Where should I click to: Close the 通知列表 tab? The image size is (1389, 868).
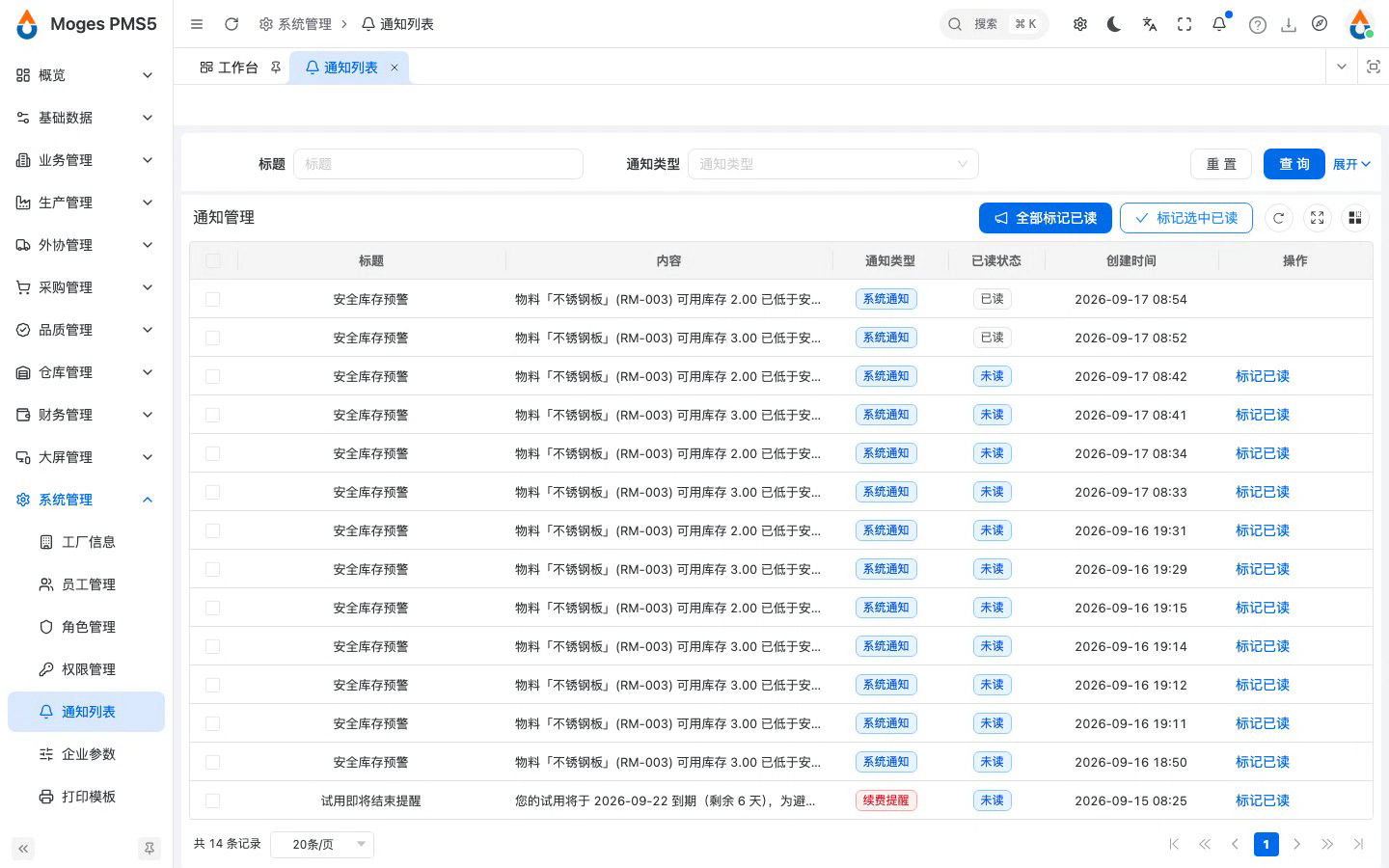pyautogui.click(x=395, y=68)
